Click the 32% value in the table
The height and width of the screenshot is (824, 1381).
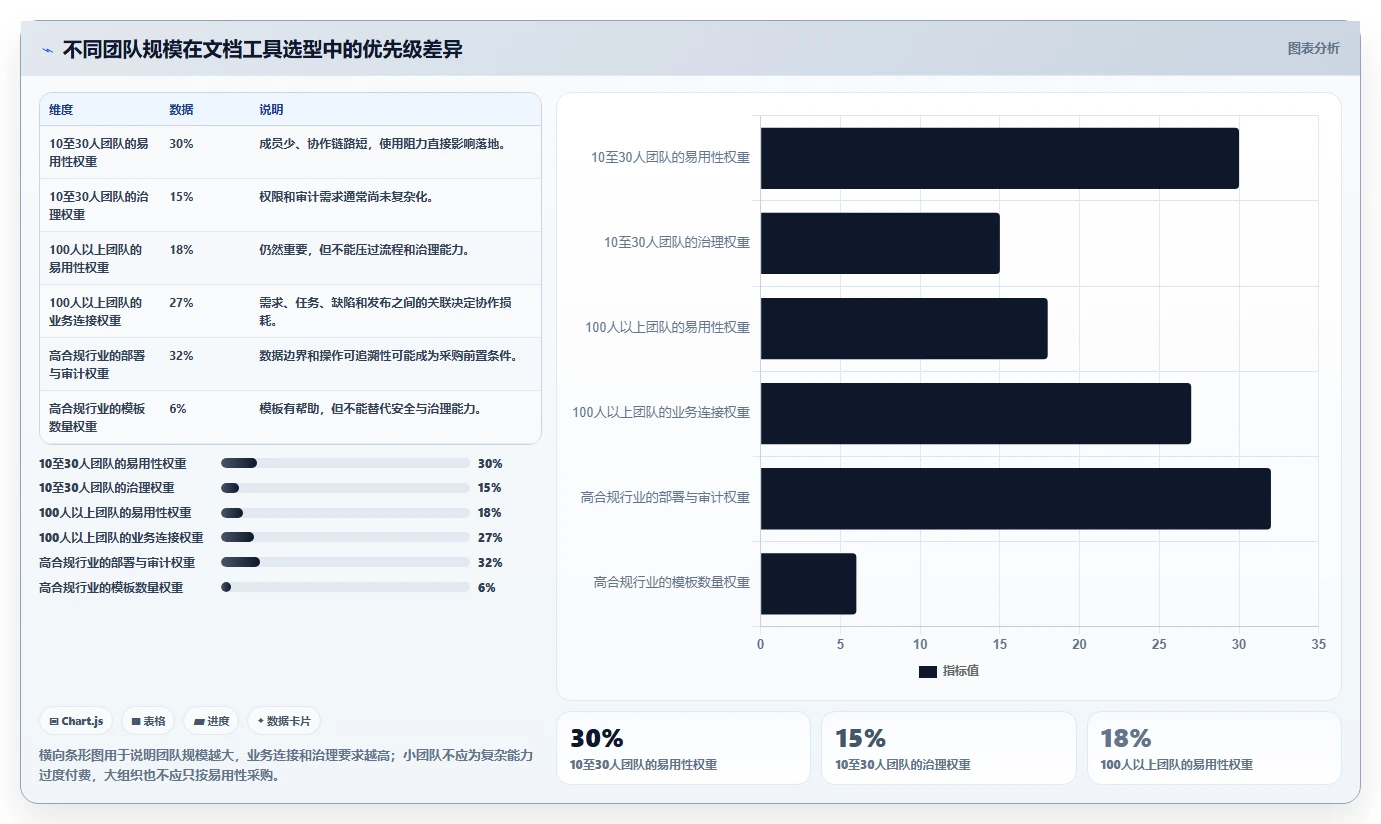[x=181, y=356]
